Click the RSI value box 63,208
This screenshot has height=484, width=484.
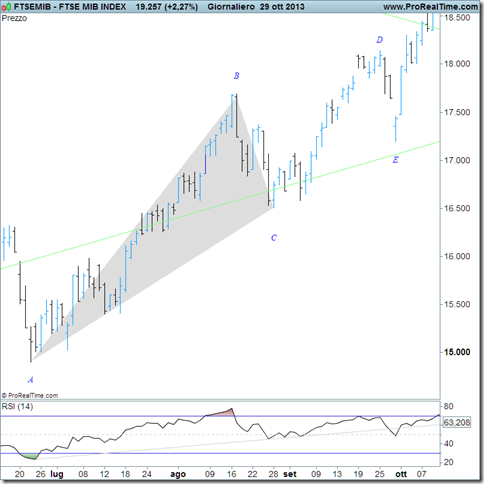click(457, 423)
